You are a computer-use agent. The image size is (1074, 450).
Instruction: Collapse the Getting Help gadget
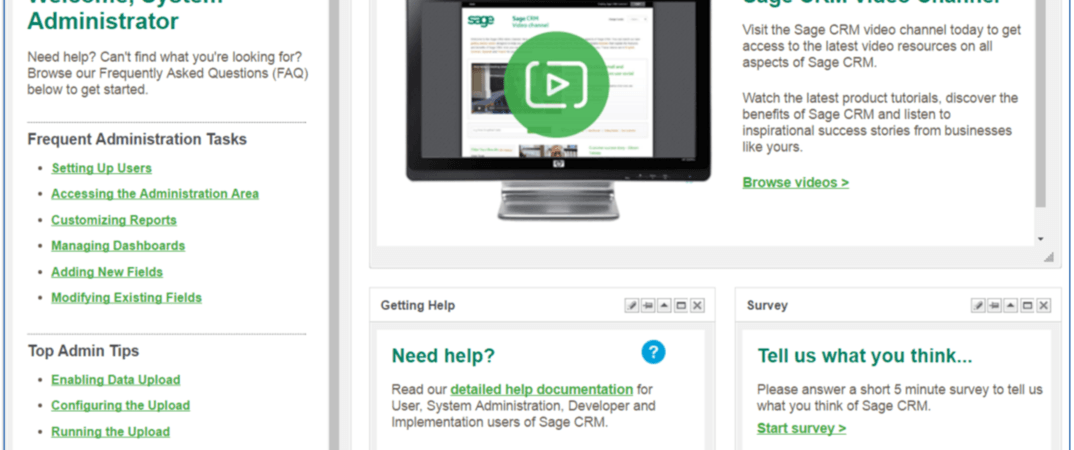(664, 305)
